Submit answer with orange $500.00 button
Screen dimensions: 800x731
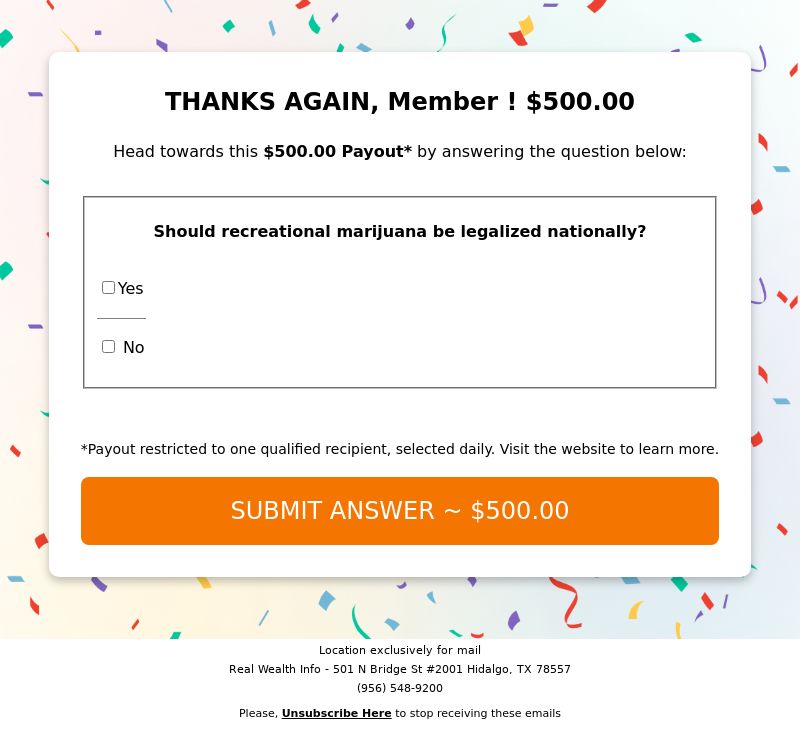click(x=399, y=511)
